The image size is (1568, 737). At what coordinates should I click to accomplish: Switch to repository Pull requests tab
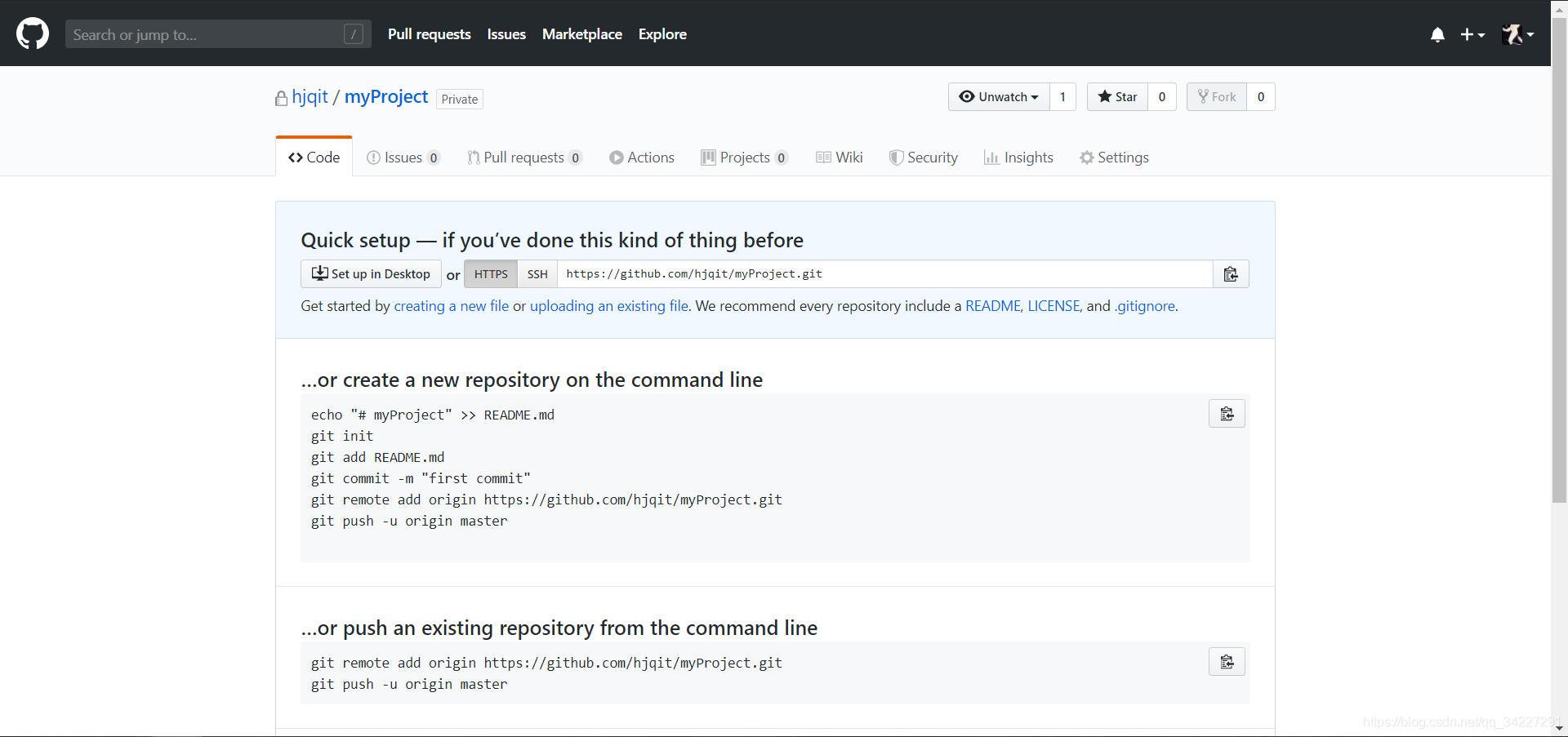click(524, 158)
